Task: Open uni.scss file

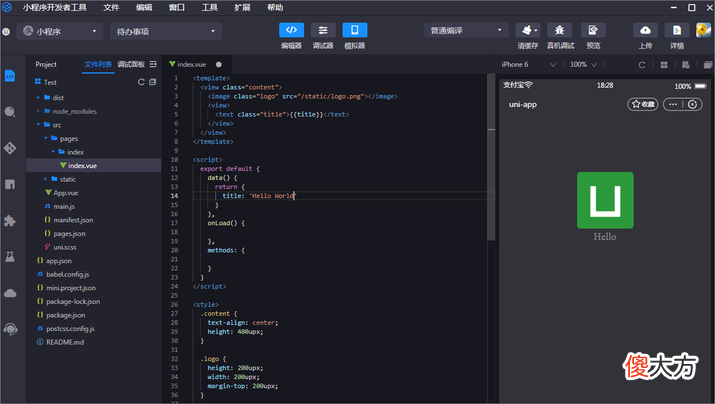Action: (65, 247)
